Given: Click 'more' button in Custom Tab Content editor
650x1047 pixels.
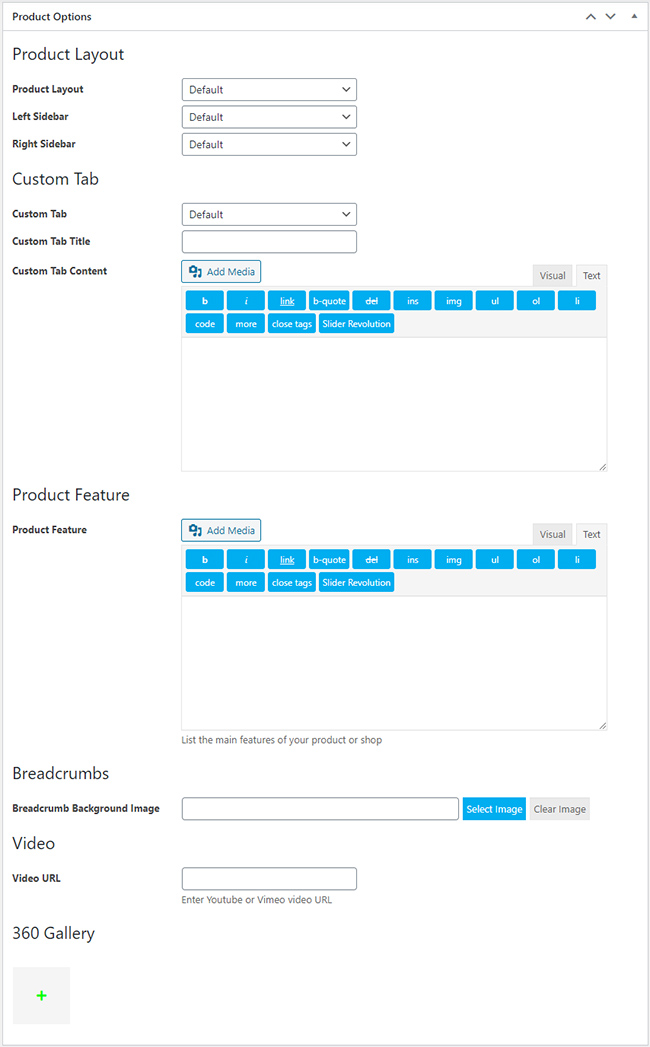Looking at the screenshot, I should pyautogui.click(x=246, y=324).
